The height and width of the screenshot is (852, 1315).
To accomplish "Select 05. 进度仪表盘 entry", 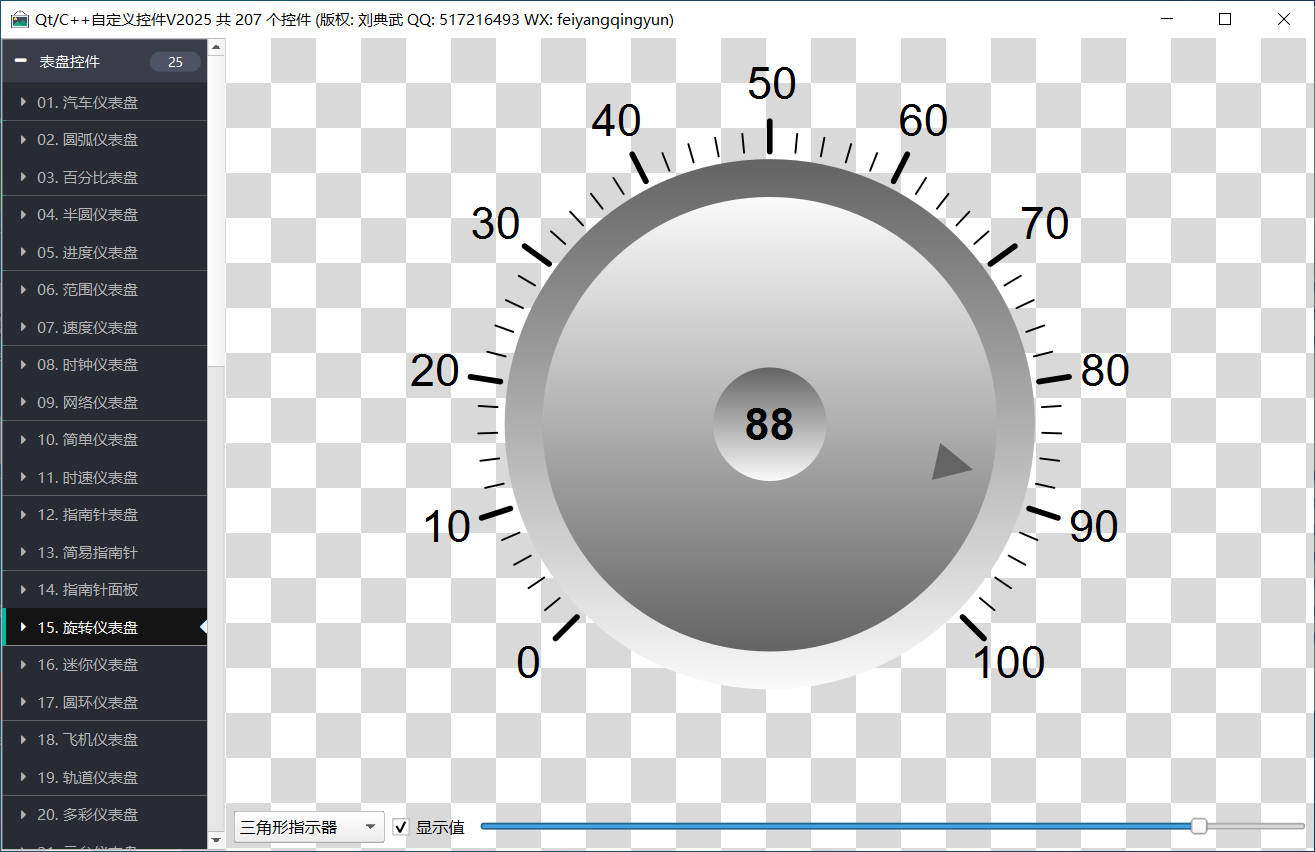I will tap(104, 252).
